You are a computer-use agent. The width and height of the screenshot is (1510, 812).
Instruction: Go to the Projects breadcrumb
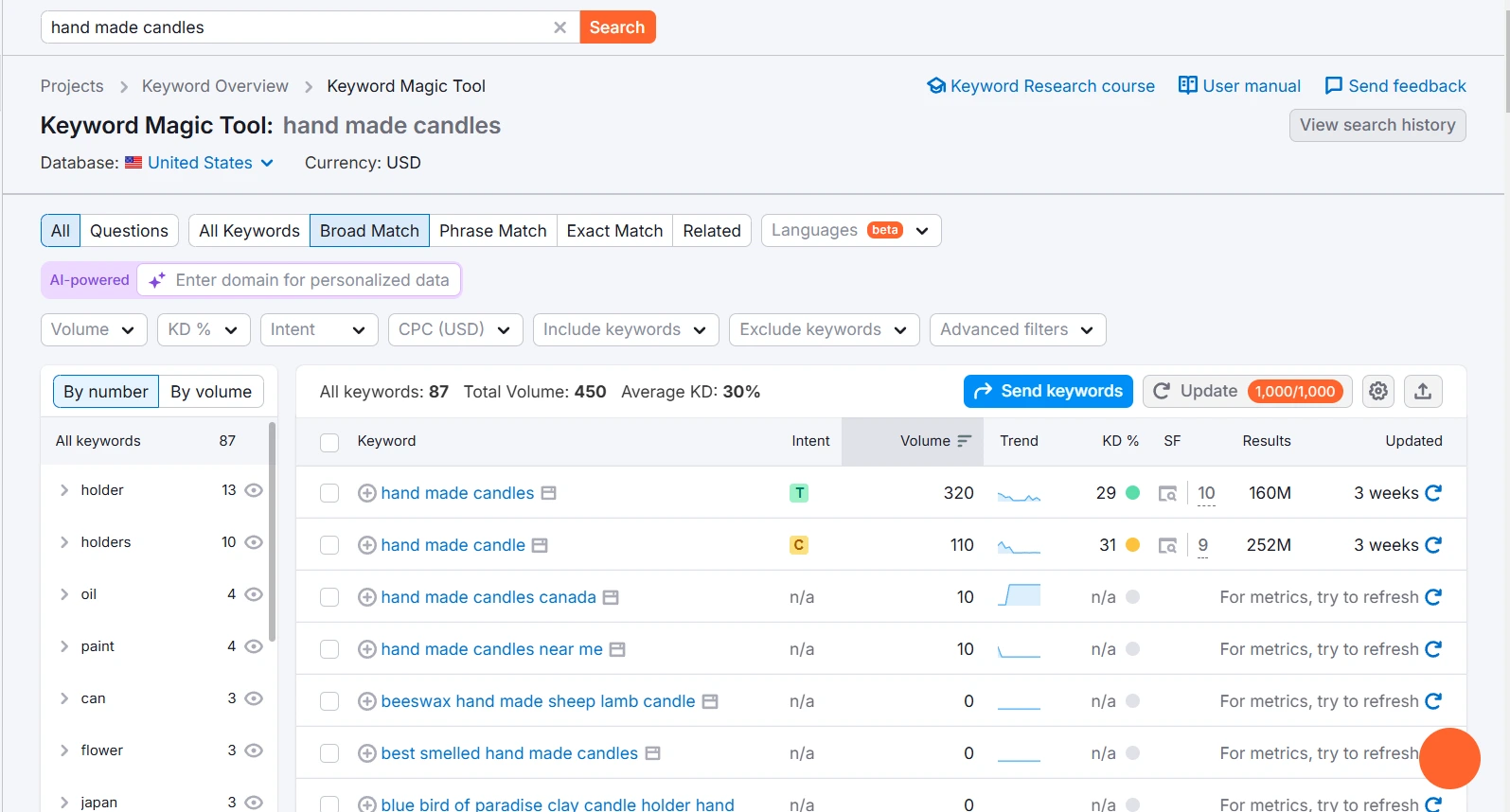tap(72, 86)
